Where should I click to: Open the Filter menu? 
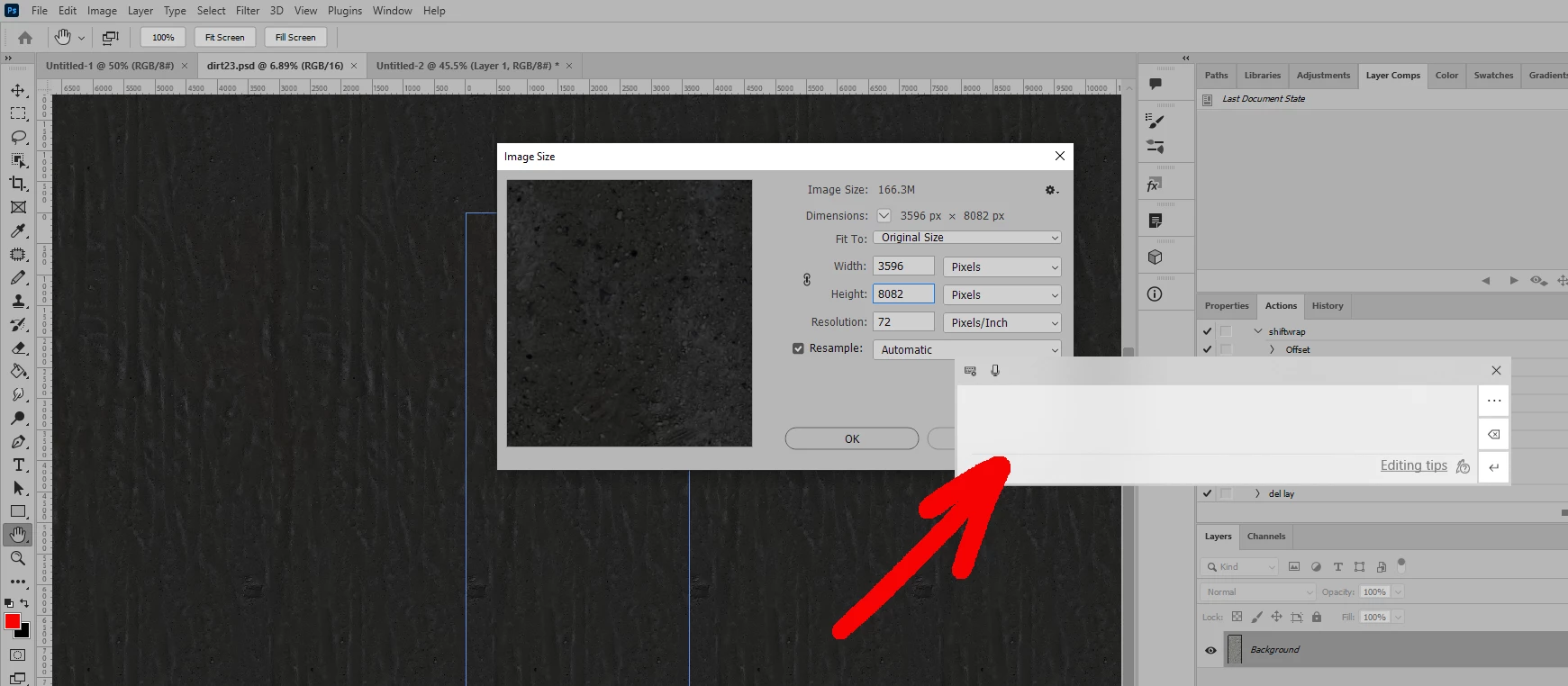248,11
